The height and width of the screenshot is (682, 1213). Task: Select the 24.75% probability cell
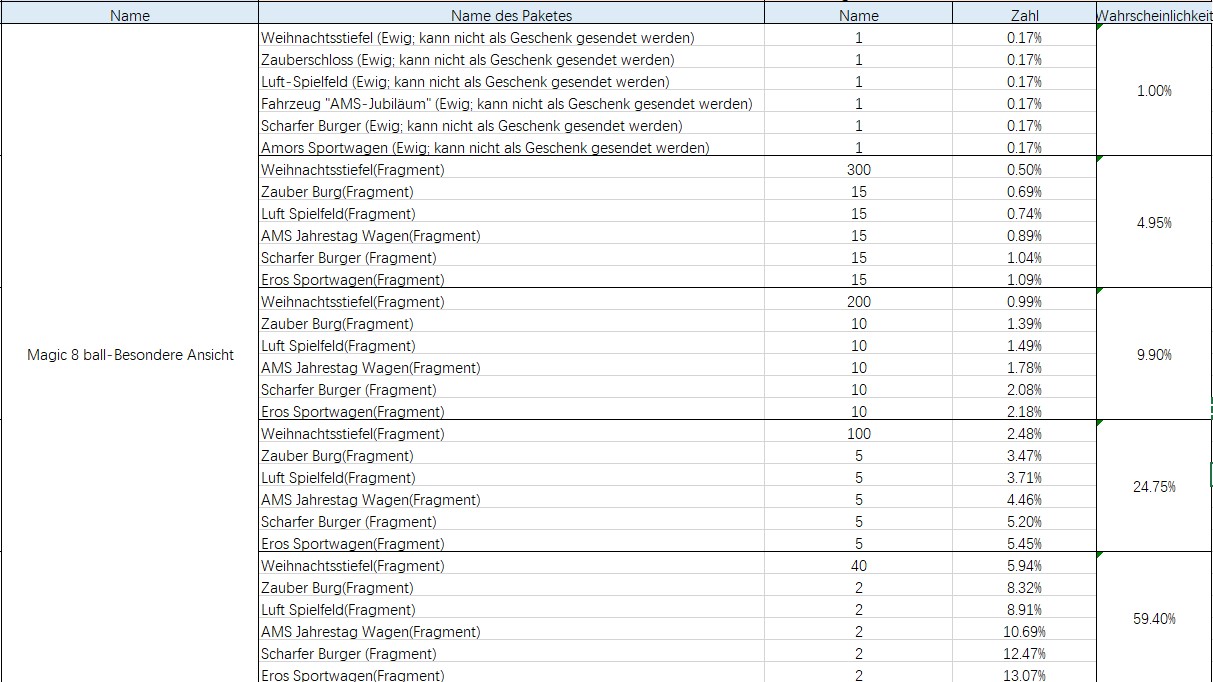tap(1155, 486)
